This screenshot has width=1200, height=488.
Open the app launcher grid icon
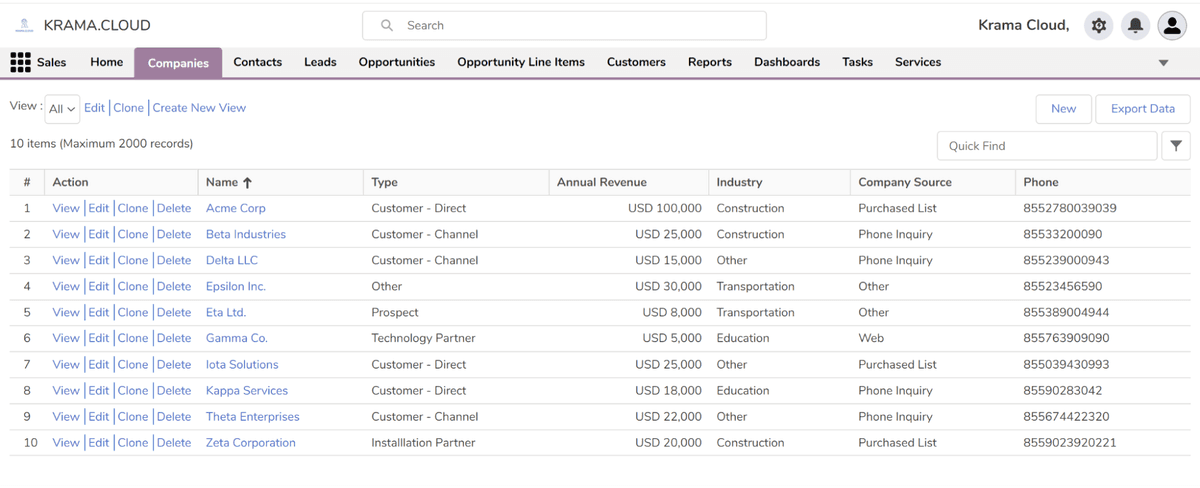[20, 62]
